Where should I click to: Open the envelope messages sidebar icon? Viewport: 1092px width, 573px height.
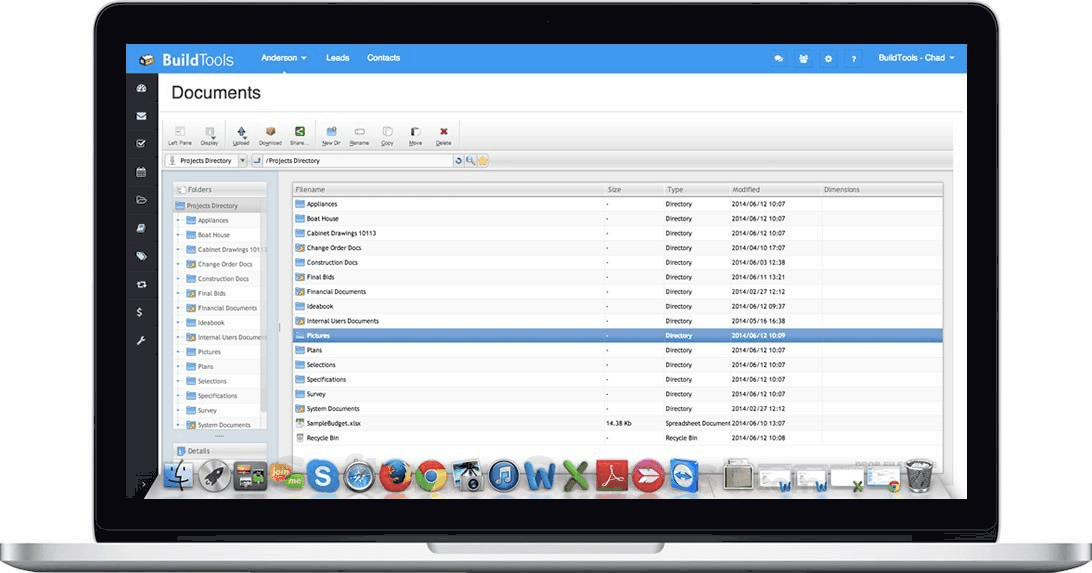[141, 116]
